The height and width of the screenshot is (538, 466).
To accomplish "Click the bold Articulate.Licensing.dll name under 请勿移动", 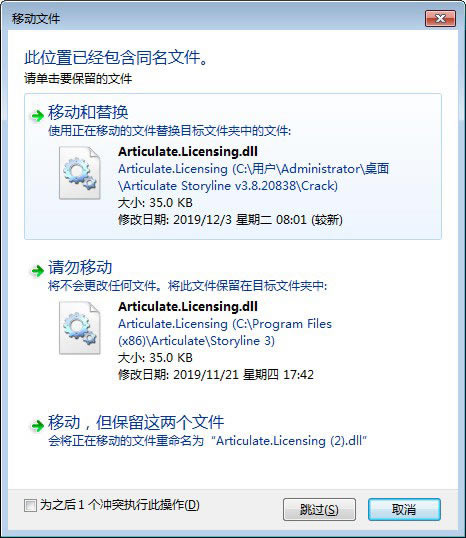I will coord(188,306).
